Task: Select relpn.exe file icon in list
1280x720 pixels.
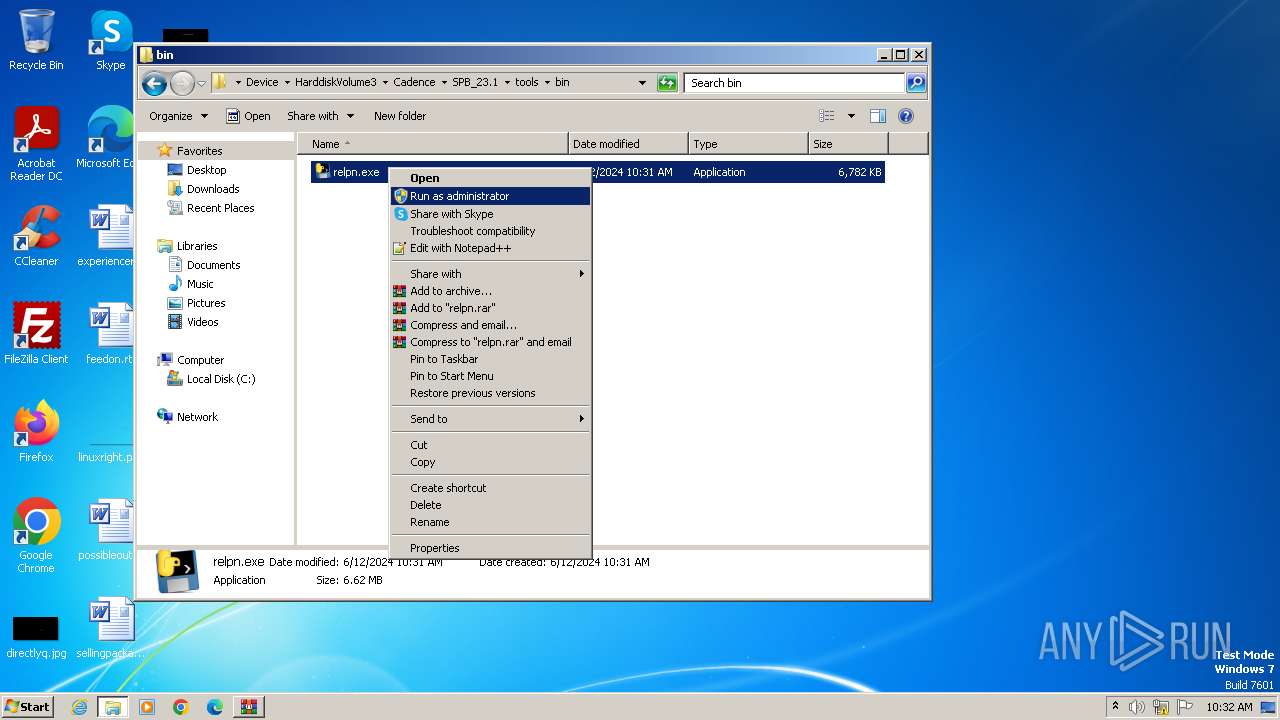Action: tap(322, 171)
